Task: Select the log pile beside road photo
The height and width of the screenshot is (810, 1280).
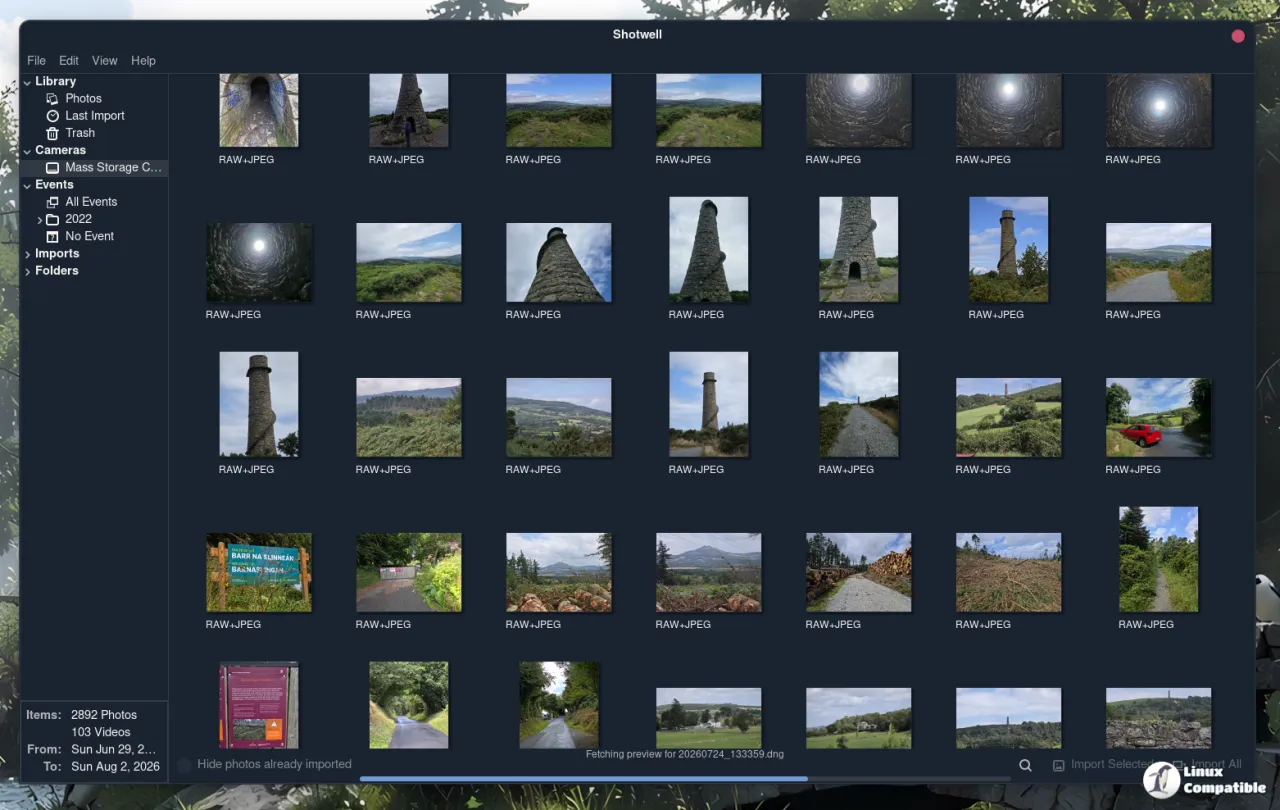Action: 858,572
